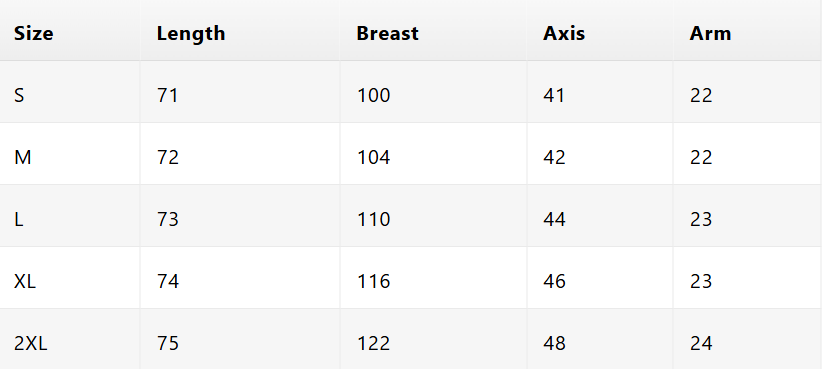Click the breast value 122
The image size is (822, 369).
[373, 343]
